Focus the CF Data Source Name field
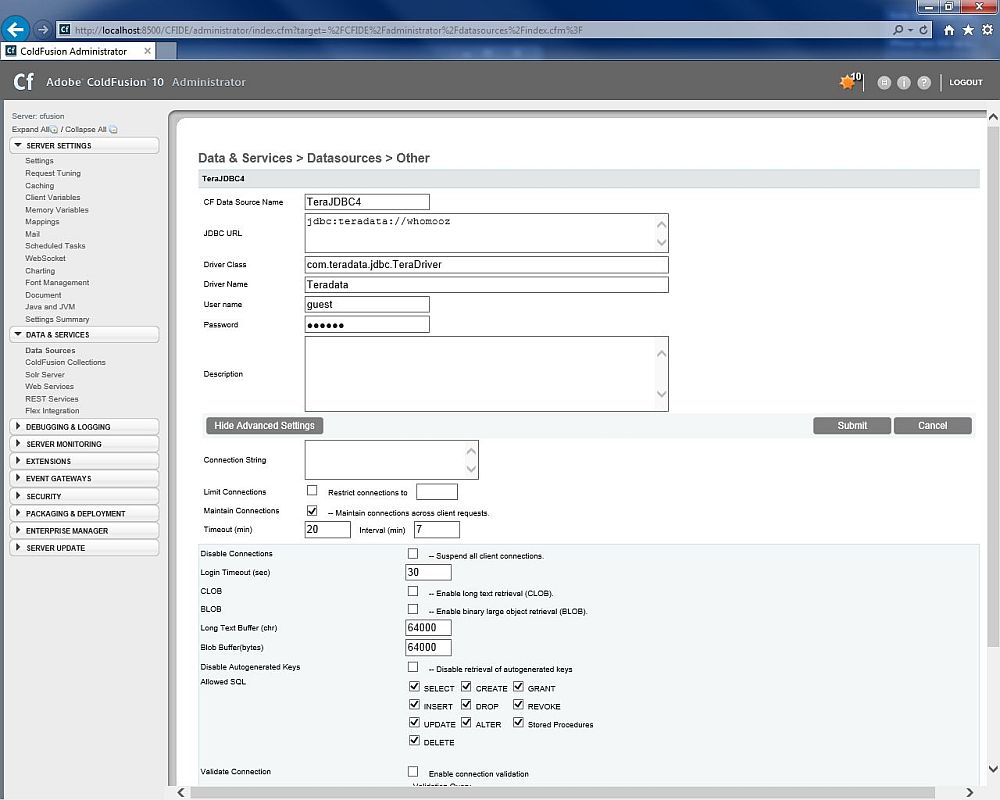 367,202
